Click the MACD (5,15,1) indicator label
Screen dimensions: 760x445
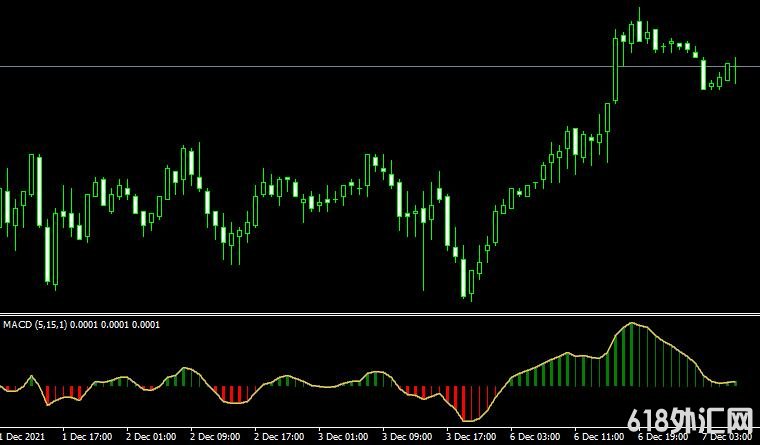click(x=81, y=325)
